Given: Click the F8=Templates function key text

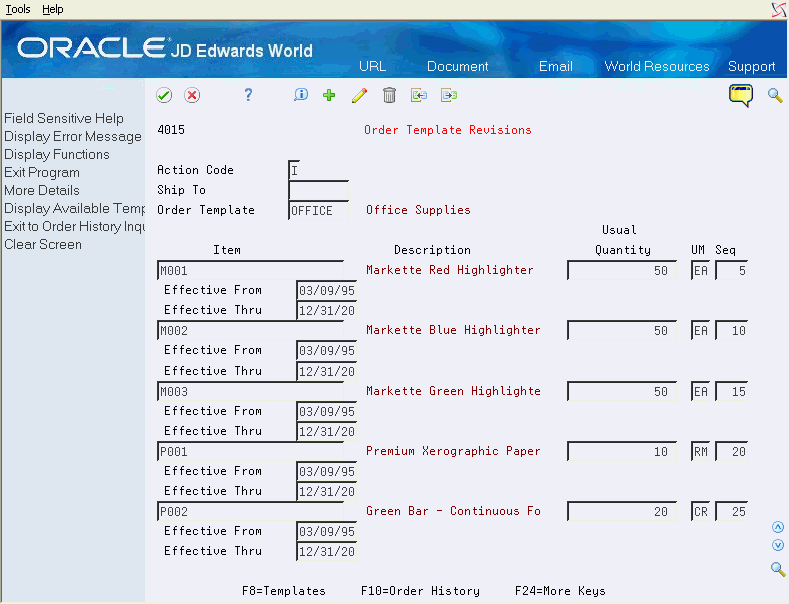Looking at the screenshot, I should pyautogui.click(x=284, y=590).
